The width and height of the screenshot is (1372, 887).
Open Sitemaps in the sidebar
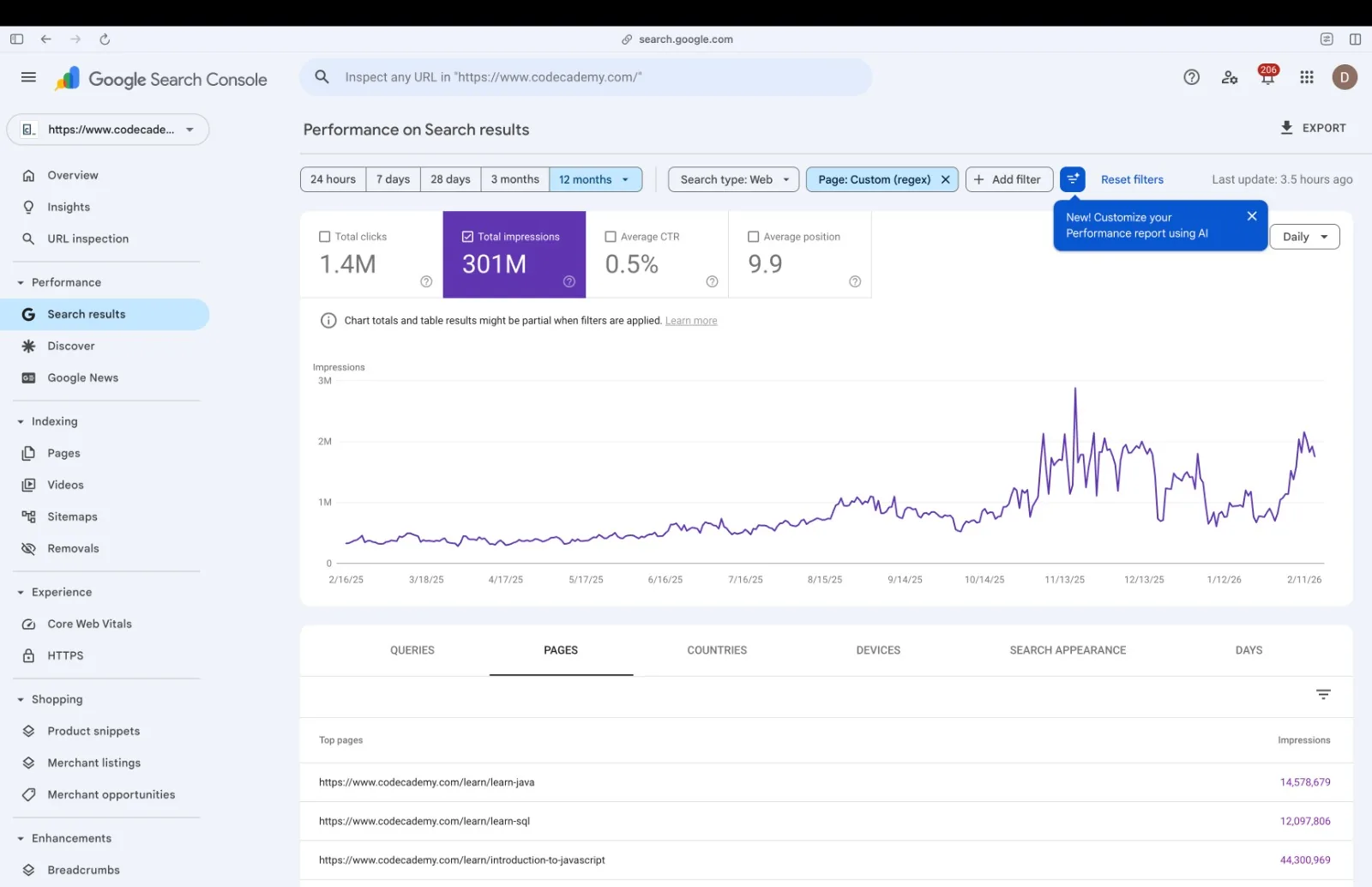[105, 516]
